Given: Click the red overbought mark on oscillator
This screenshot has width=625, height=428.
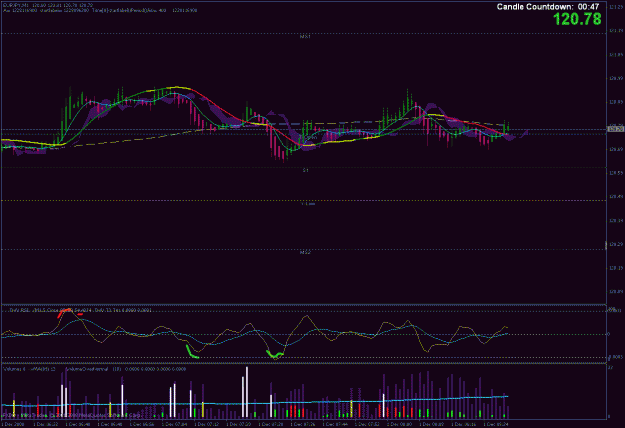Looking at the screenshot, I should (x=65, y=312).
